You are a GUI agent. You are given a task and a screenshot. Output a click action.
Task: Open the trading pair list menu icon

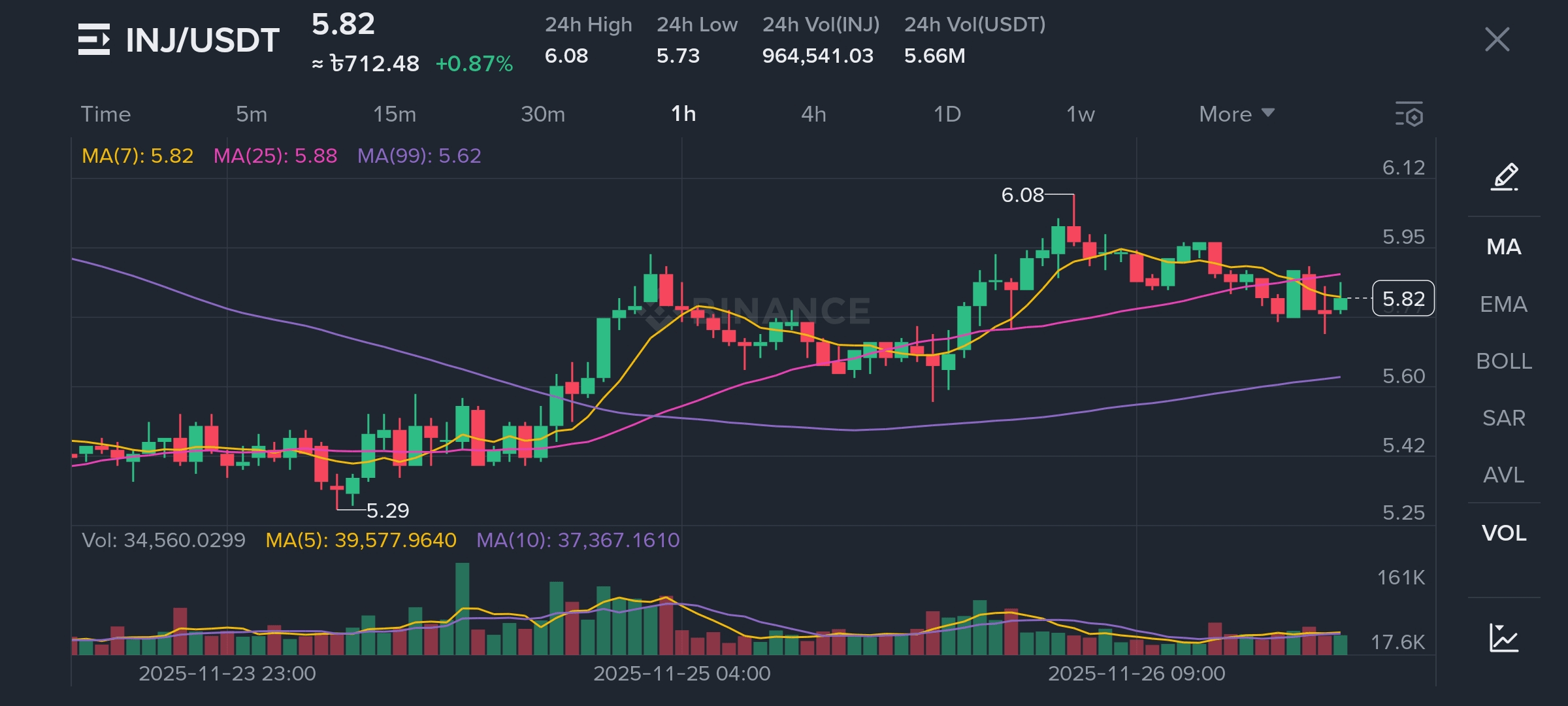93,39
